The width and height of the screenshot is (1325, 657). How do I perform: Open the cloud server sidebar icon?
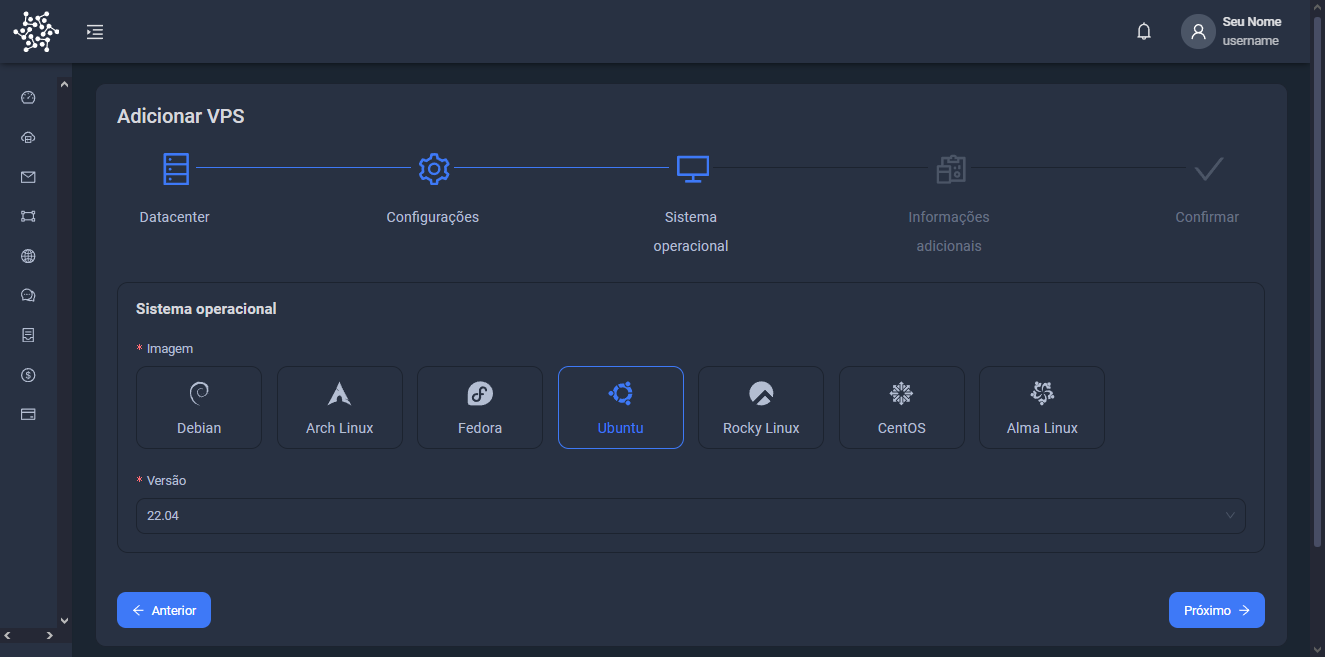(x=28, y=138)
